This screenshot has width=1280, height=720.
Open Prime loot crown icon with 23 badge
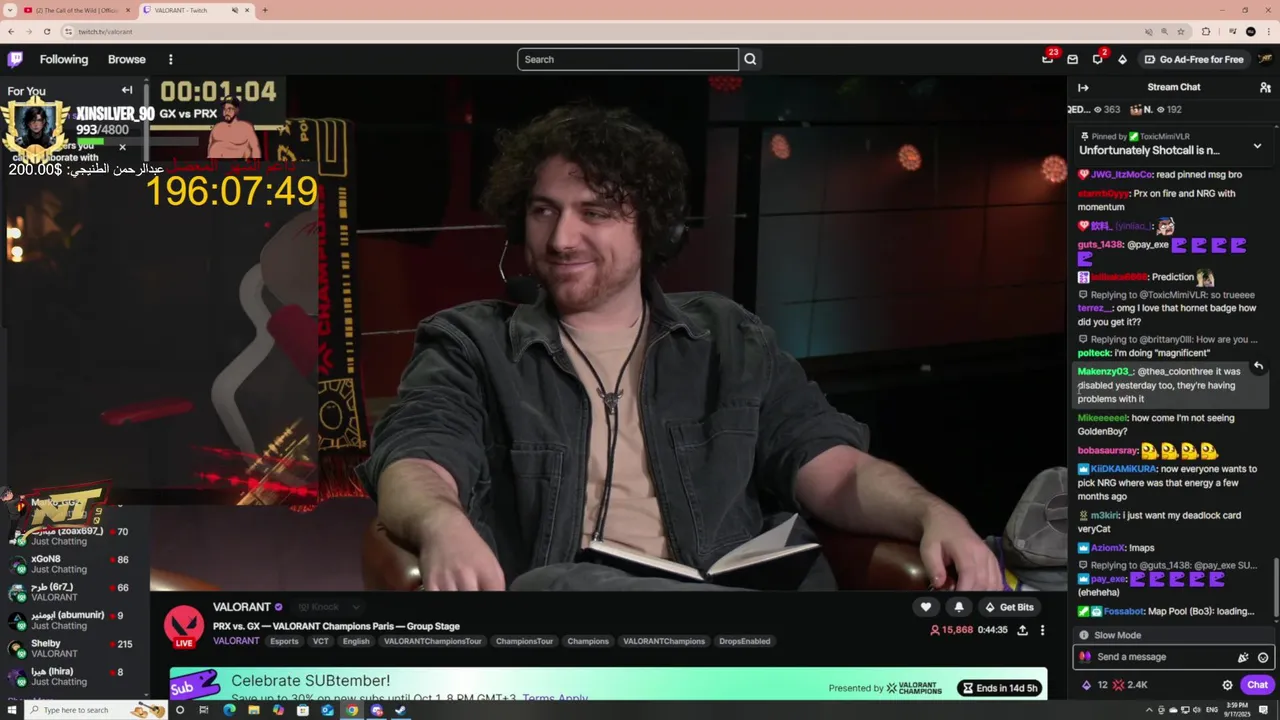pyautogui.click(x=1047, y=59)
